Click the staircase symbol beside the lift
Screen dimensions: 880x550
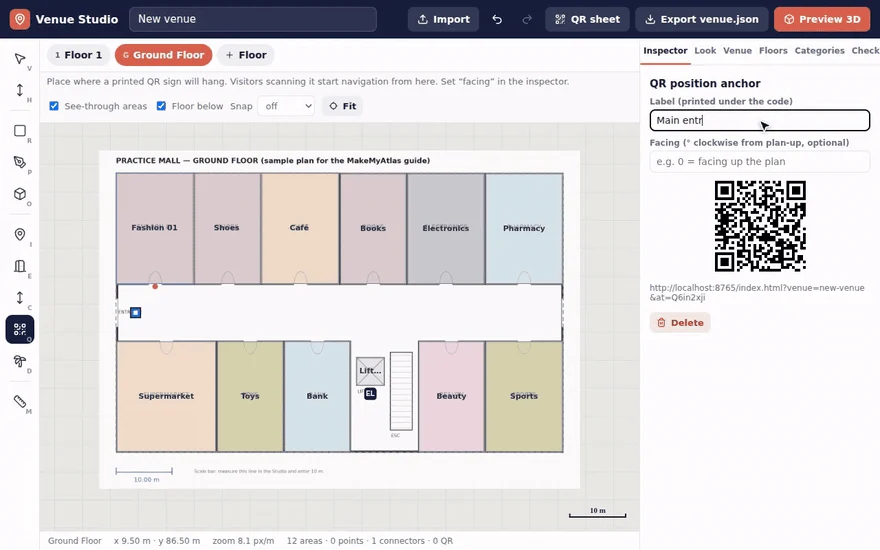click(x=401, y=391)
